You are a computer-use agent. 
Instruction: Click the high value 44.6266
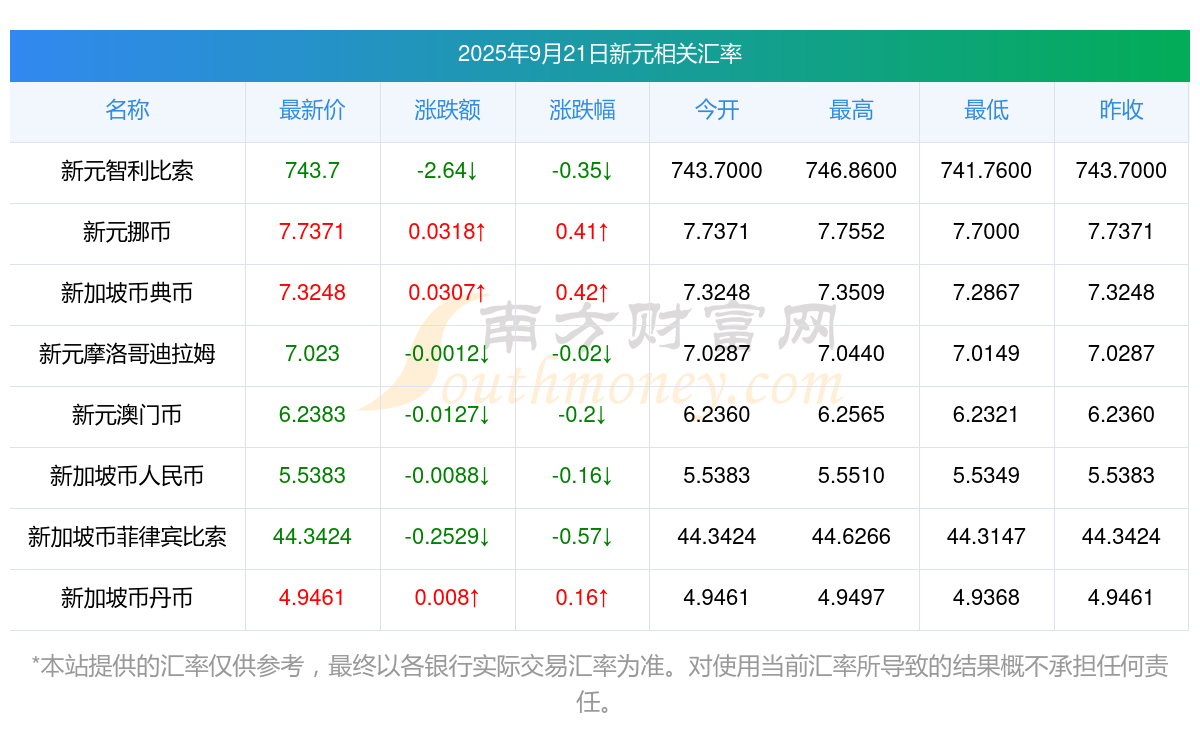pos(851,537)
